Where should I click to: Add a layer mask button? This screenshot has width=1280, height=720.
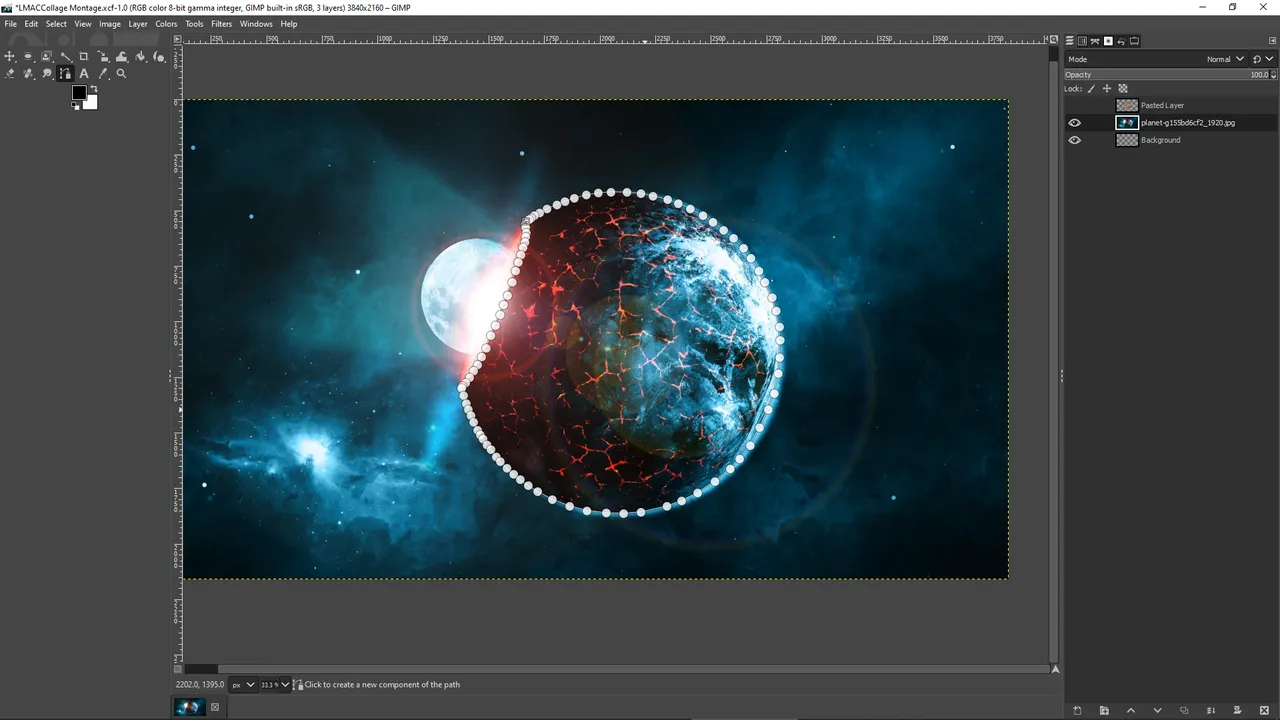tap(1237, 710)
